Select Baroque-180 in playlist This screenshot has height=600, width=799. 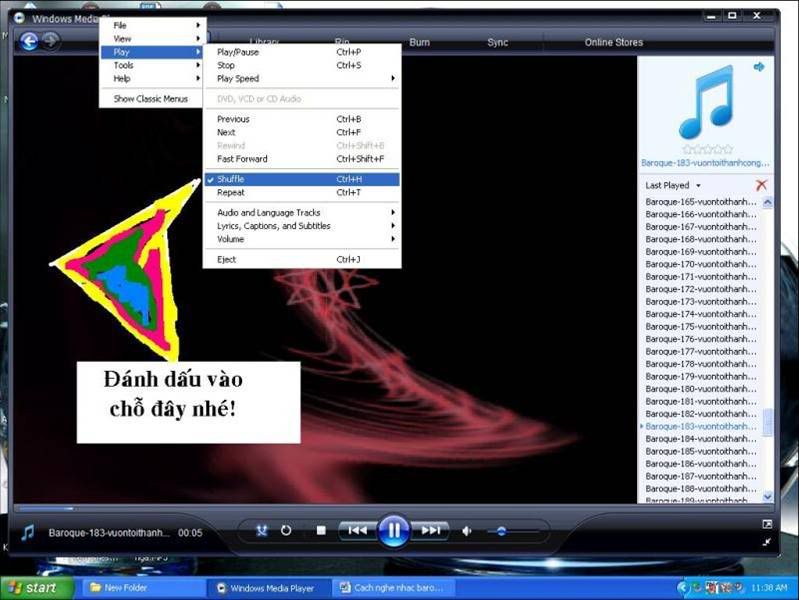click(x=701, y=388)
